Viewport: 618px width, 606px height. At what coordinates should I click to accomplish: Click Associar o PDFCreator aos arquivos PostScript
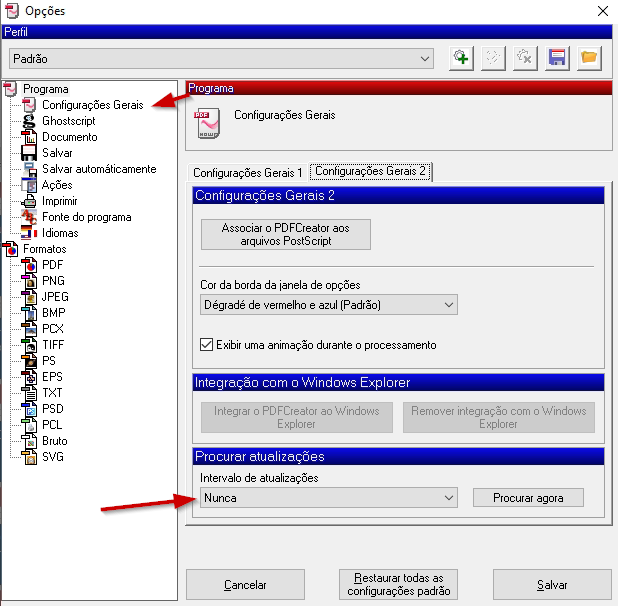point(286,234)
